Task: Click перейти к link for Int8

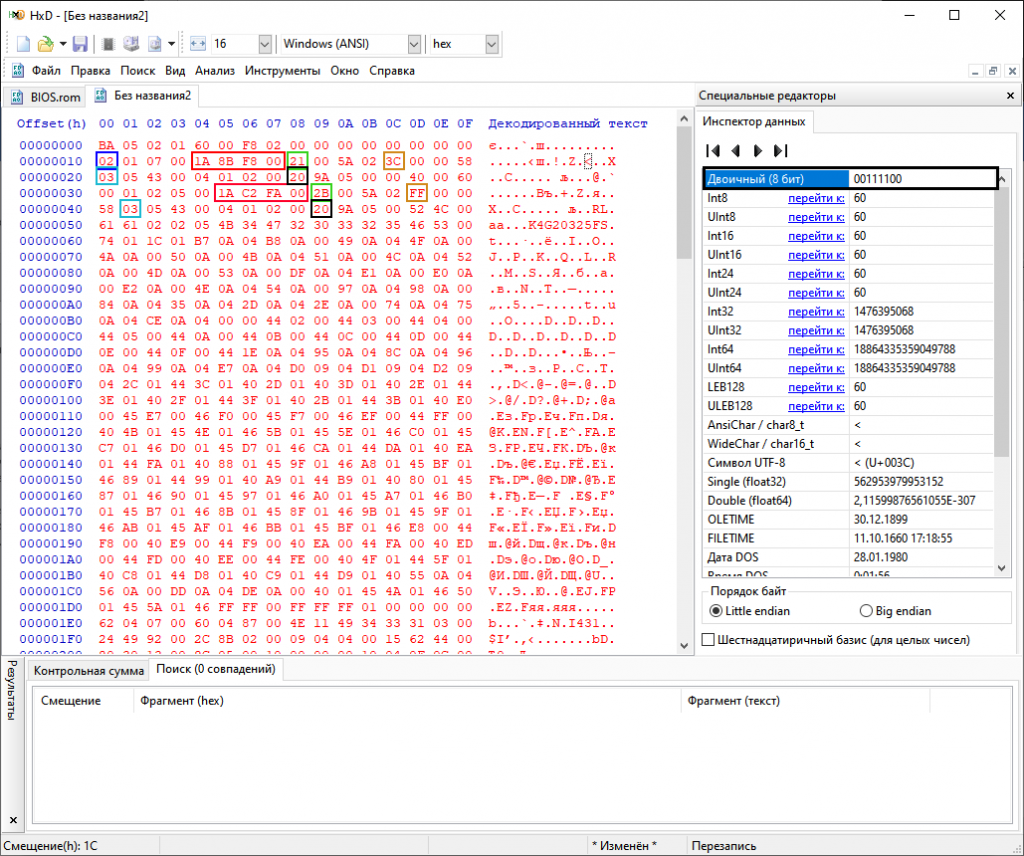Action: coord(816,198)
